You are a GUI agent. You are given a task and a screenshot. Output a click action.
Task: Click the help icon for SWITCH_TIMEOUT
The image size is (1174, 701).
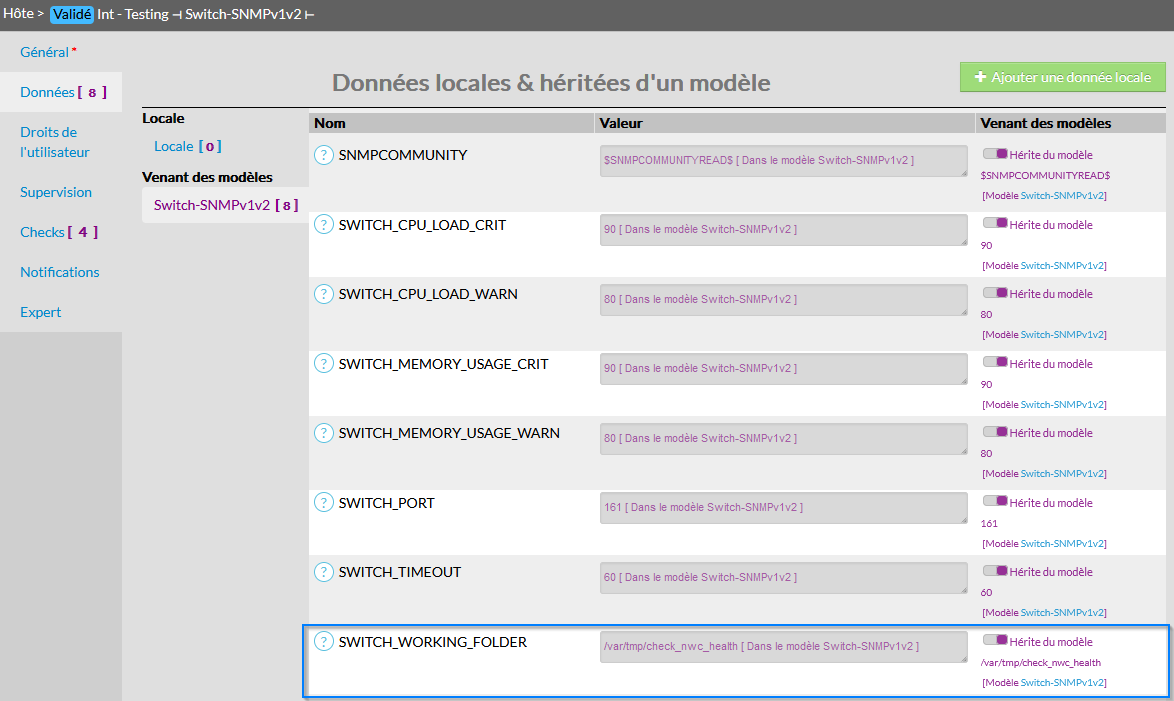pos(323,572)
